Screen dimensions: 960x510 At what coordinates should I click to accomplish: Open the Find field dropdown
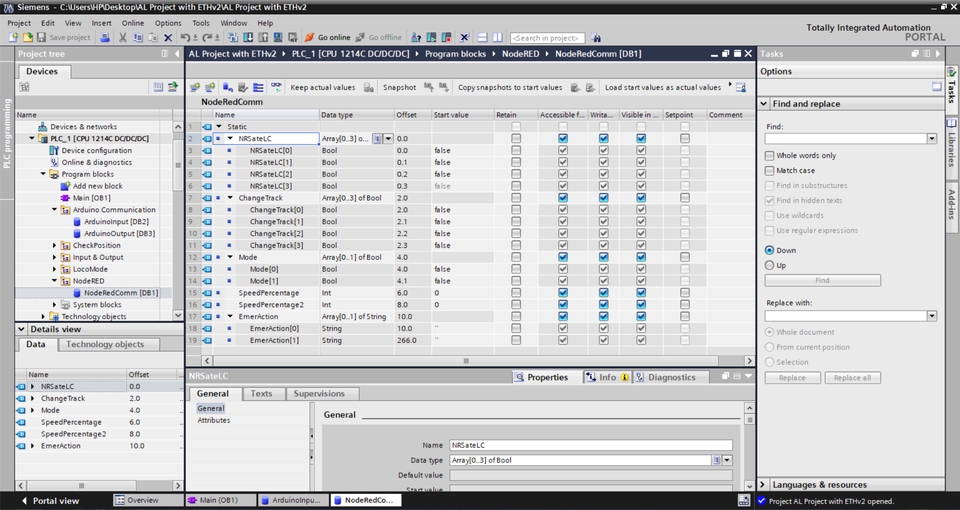pos(931,139)
